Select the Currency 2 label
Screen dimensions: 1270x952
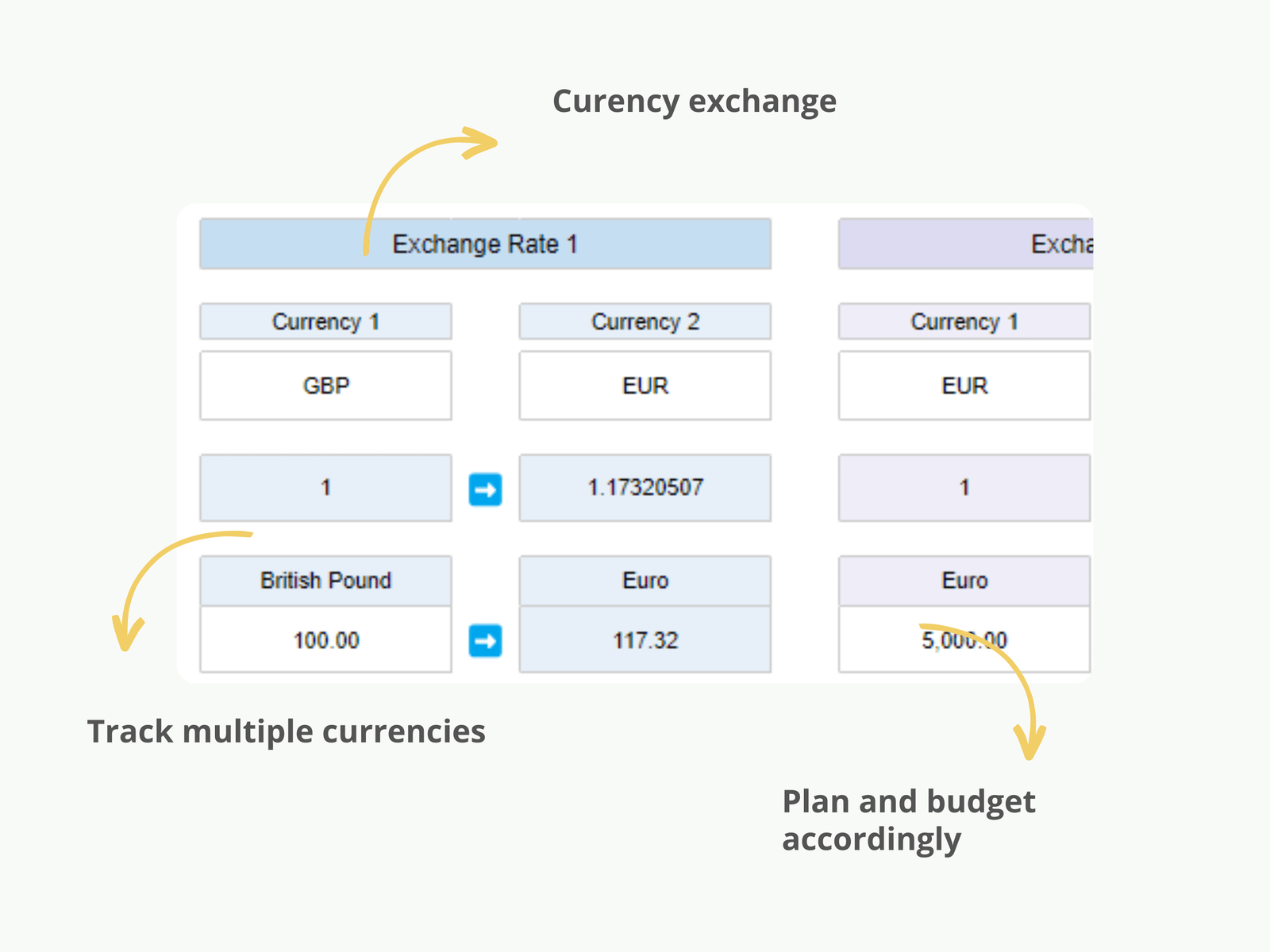click(645, 321)
